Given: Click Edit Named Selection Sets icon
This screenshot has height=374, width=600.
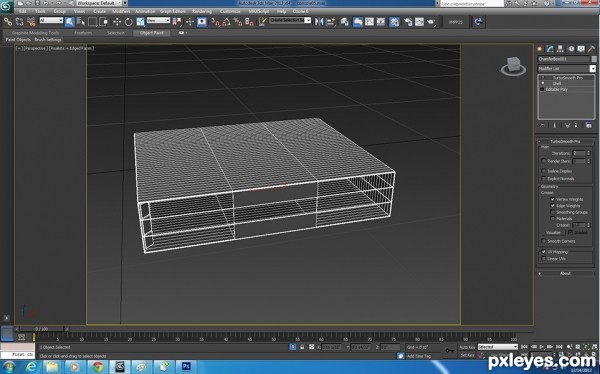Looking at the screenshot, I should coord(262,22).
